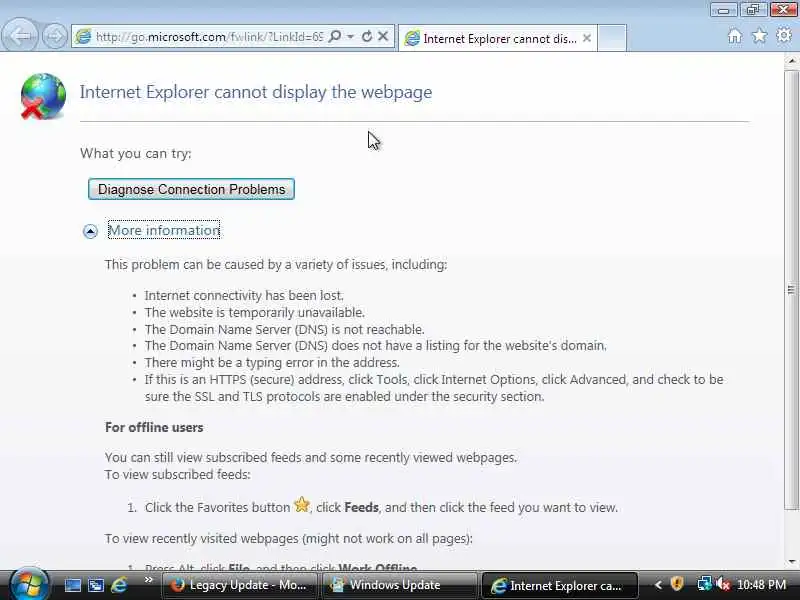Click the More information link
Image resolution: width=800 pixels, height=600 pixels.
[164, 230]
